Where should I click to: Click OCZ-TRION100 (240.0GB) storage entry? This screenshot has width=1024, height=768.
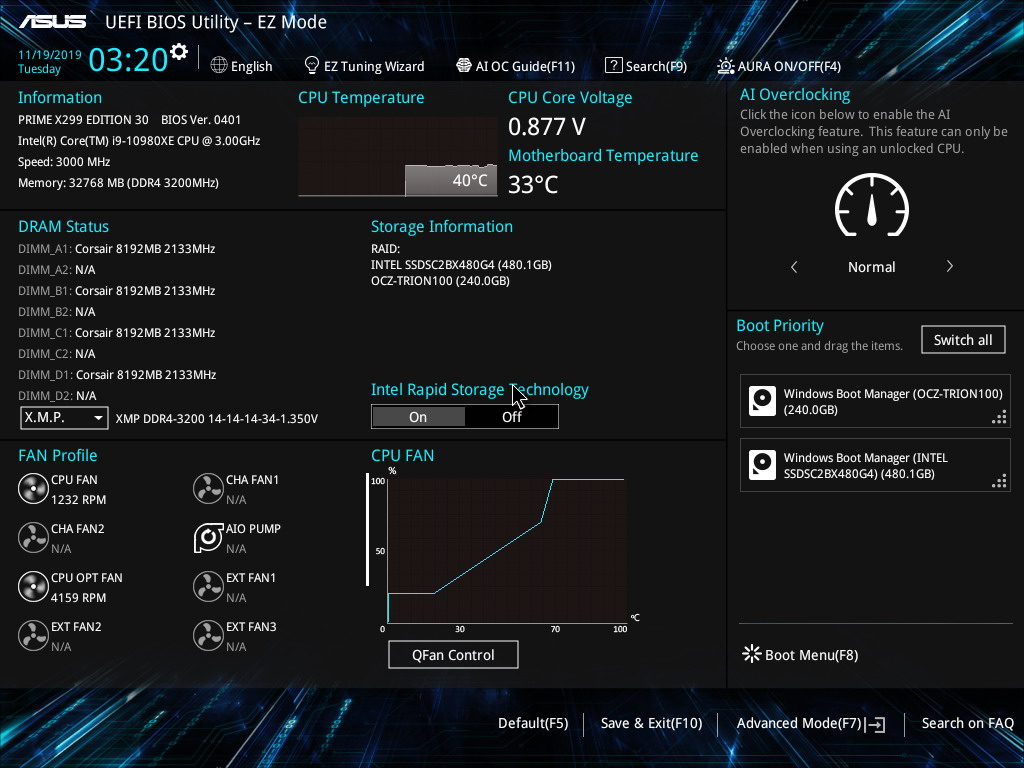[440, 281]
